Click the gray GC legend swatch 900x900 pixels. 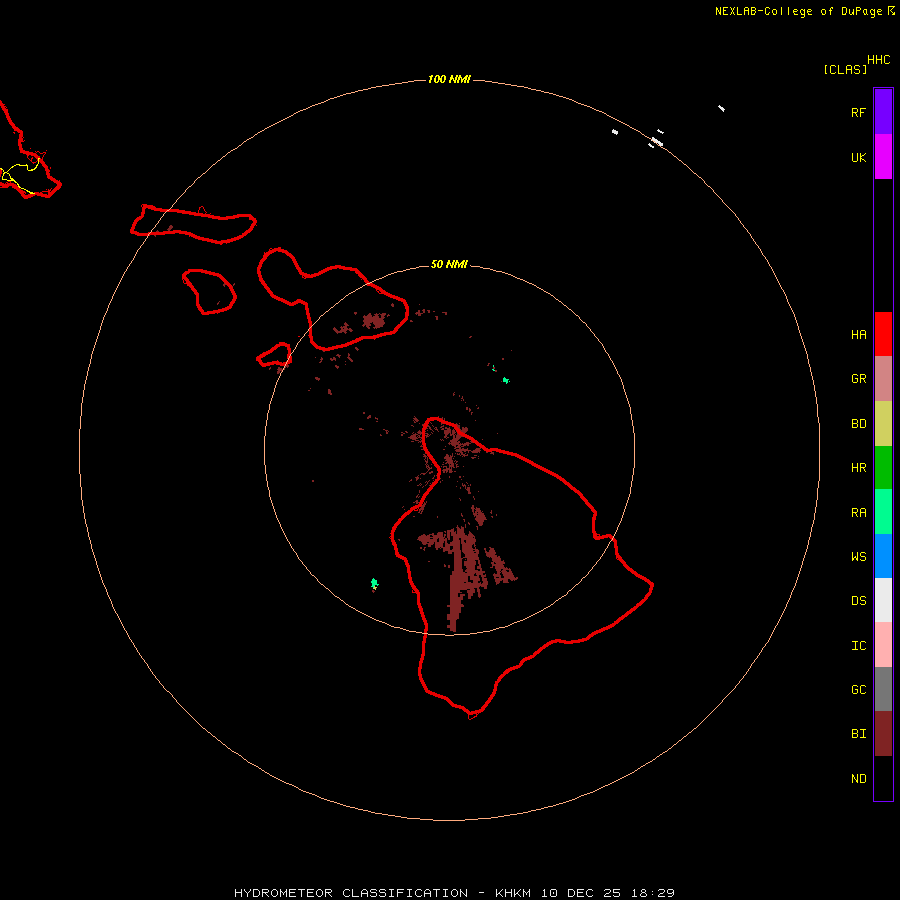[883, 689]
